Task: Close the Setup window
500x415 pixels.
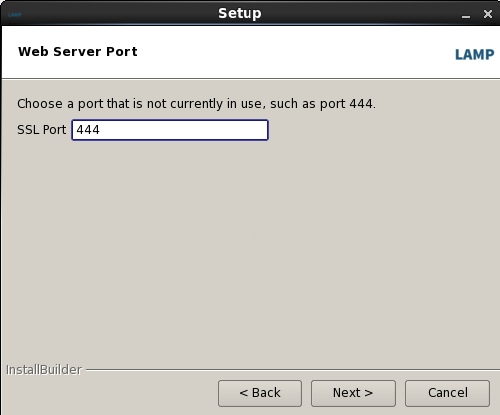Action: (x=488, y=14)
